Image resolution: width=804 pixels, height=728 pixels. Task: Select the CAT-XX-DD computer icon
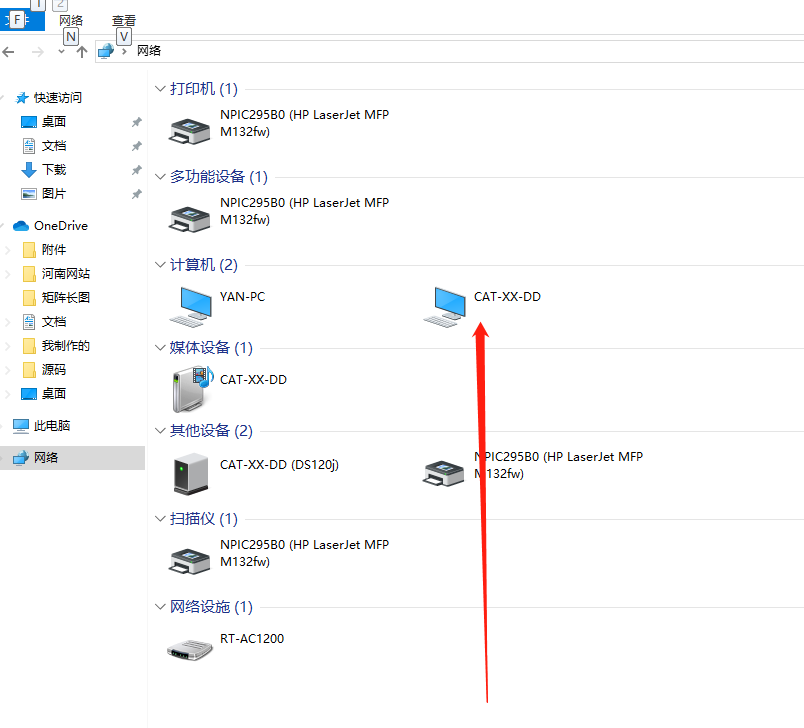pos(445,307)
